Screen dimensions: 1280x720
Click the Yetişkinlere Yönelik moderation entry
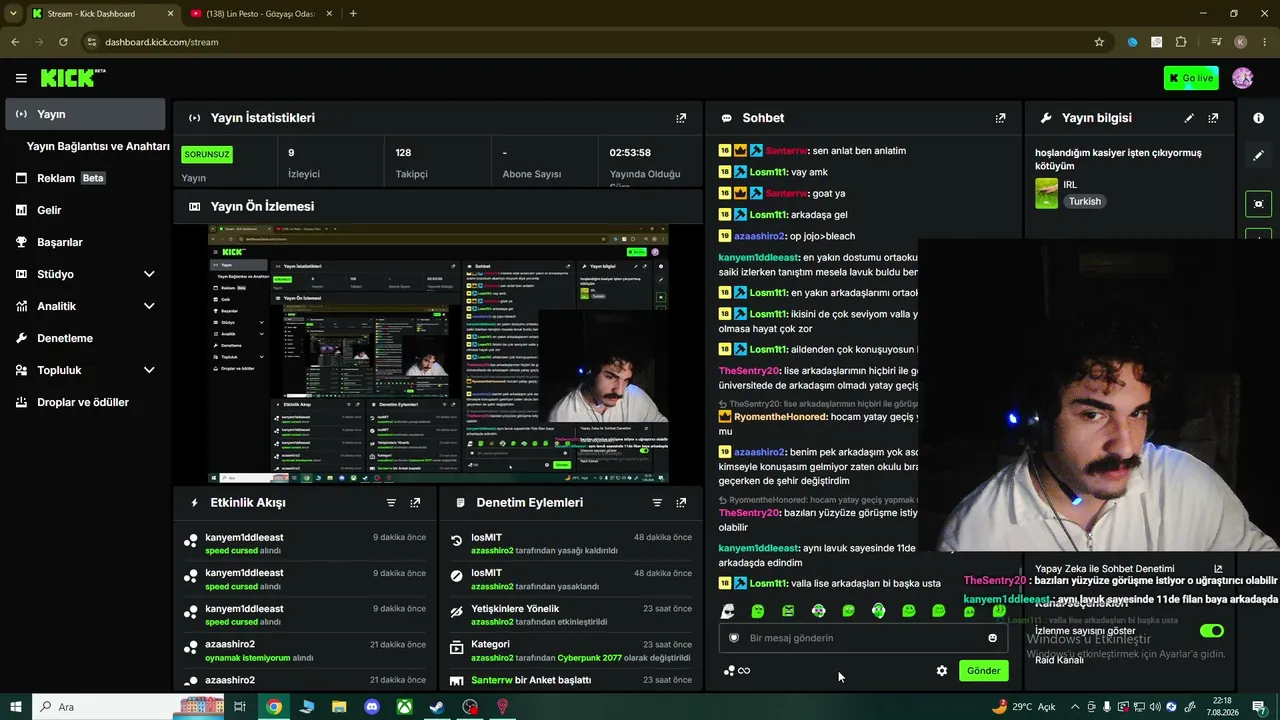coord(571,614)
